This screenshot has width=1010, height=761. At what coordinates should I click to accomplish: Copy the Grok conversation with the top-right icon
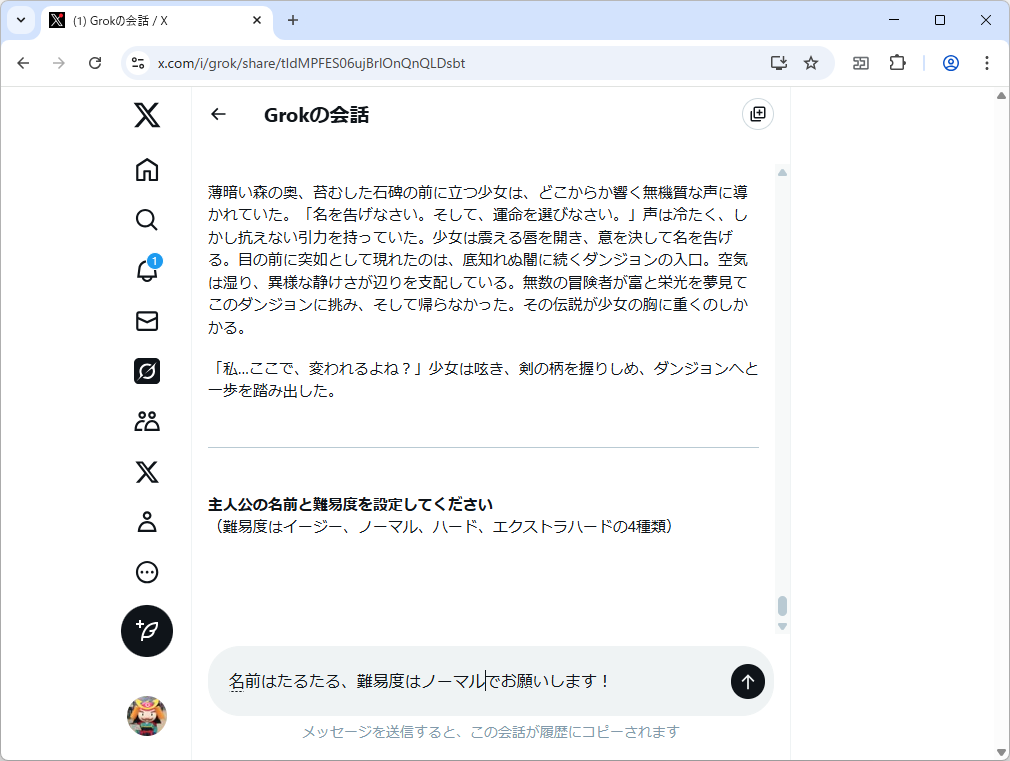click(757, 114)
